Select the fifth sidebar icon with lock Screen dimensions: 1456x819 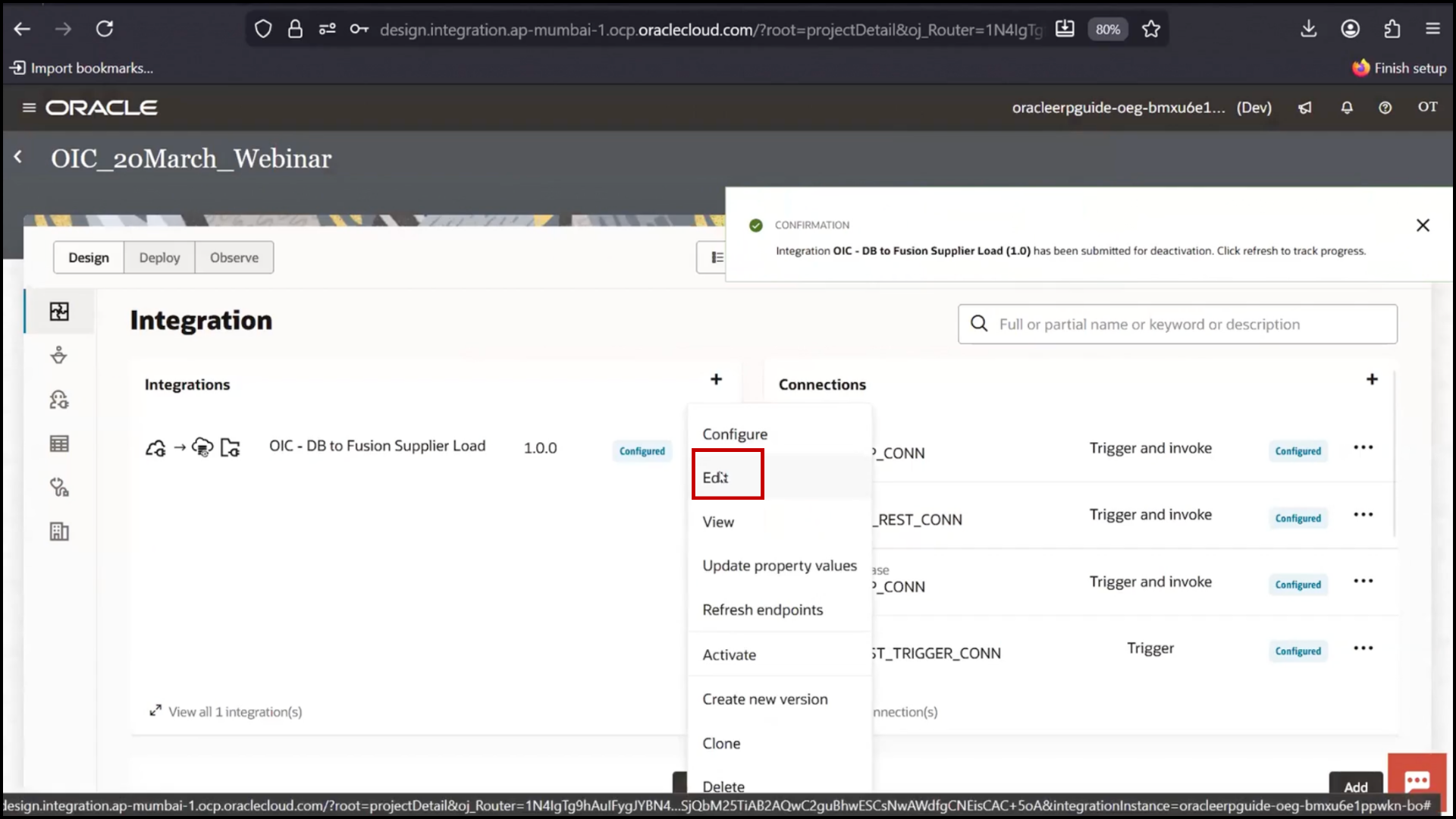(x=59, y=487)
